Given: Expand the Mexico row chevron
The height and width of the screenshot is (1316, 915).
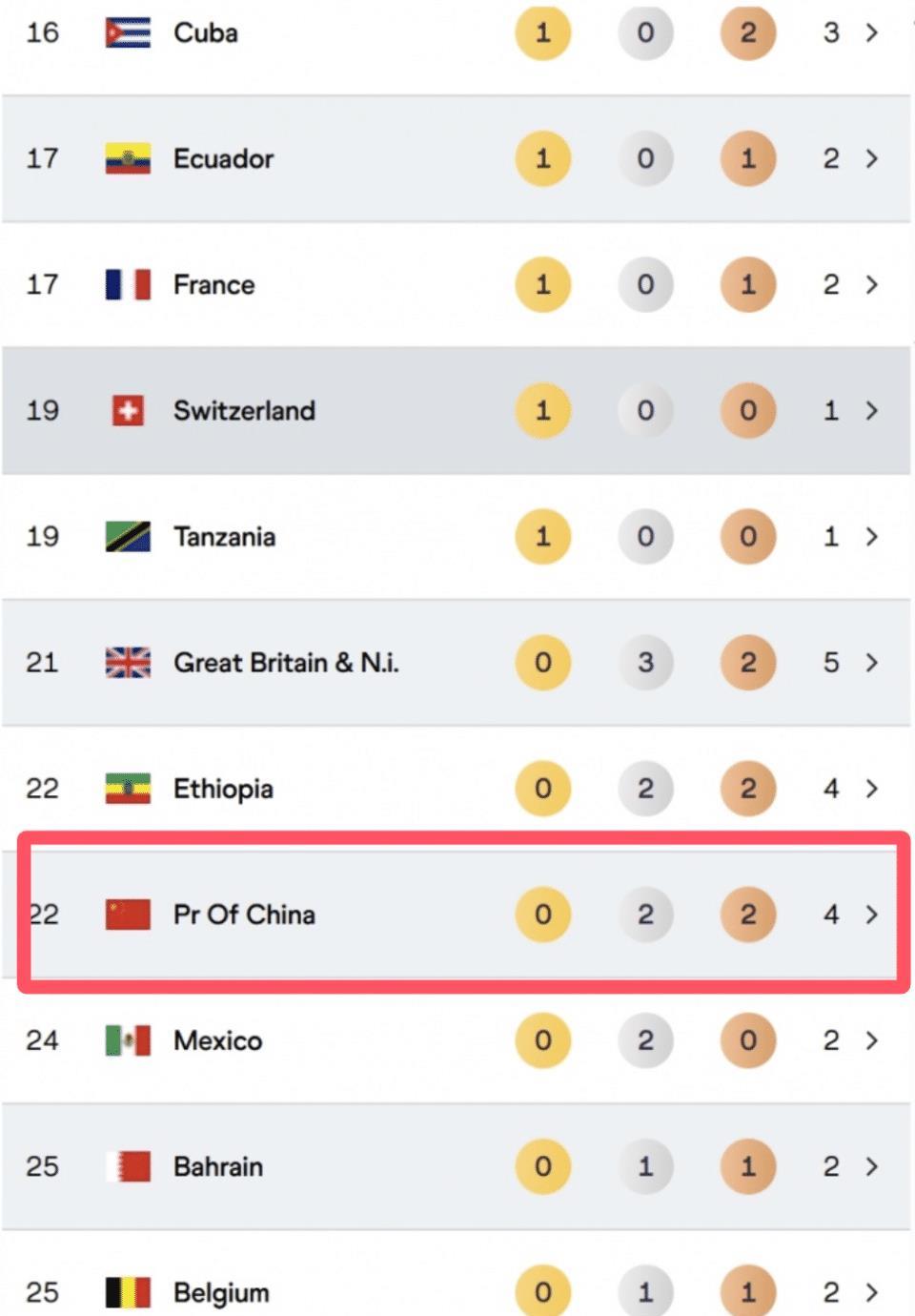Looking at the screenshot, I should 871,1040.
